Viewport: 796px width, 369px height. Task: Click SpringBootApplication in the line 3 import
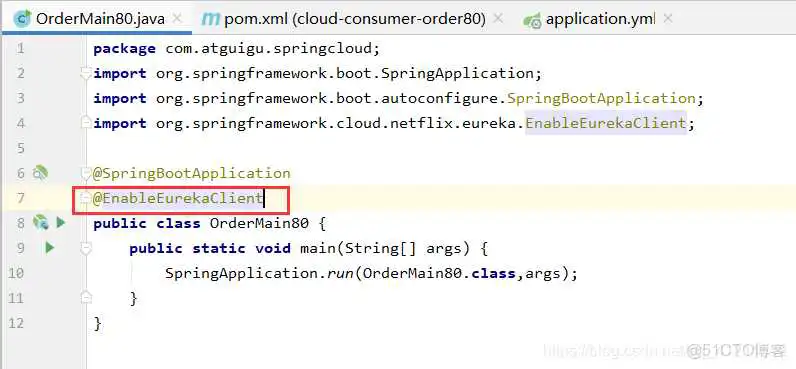click(602, 98)
